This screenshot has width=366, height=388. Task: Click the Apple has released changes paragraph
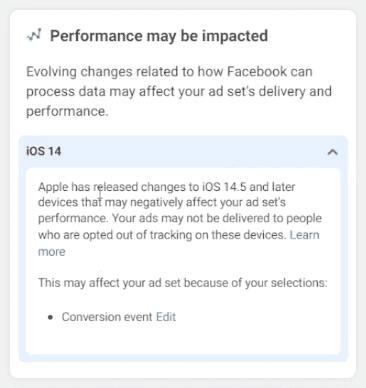[x=180, y=219]
